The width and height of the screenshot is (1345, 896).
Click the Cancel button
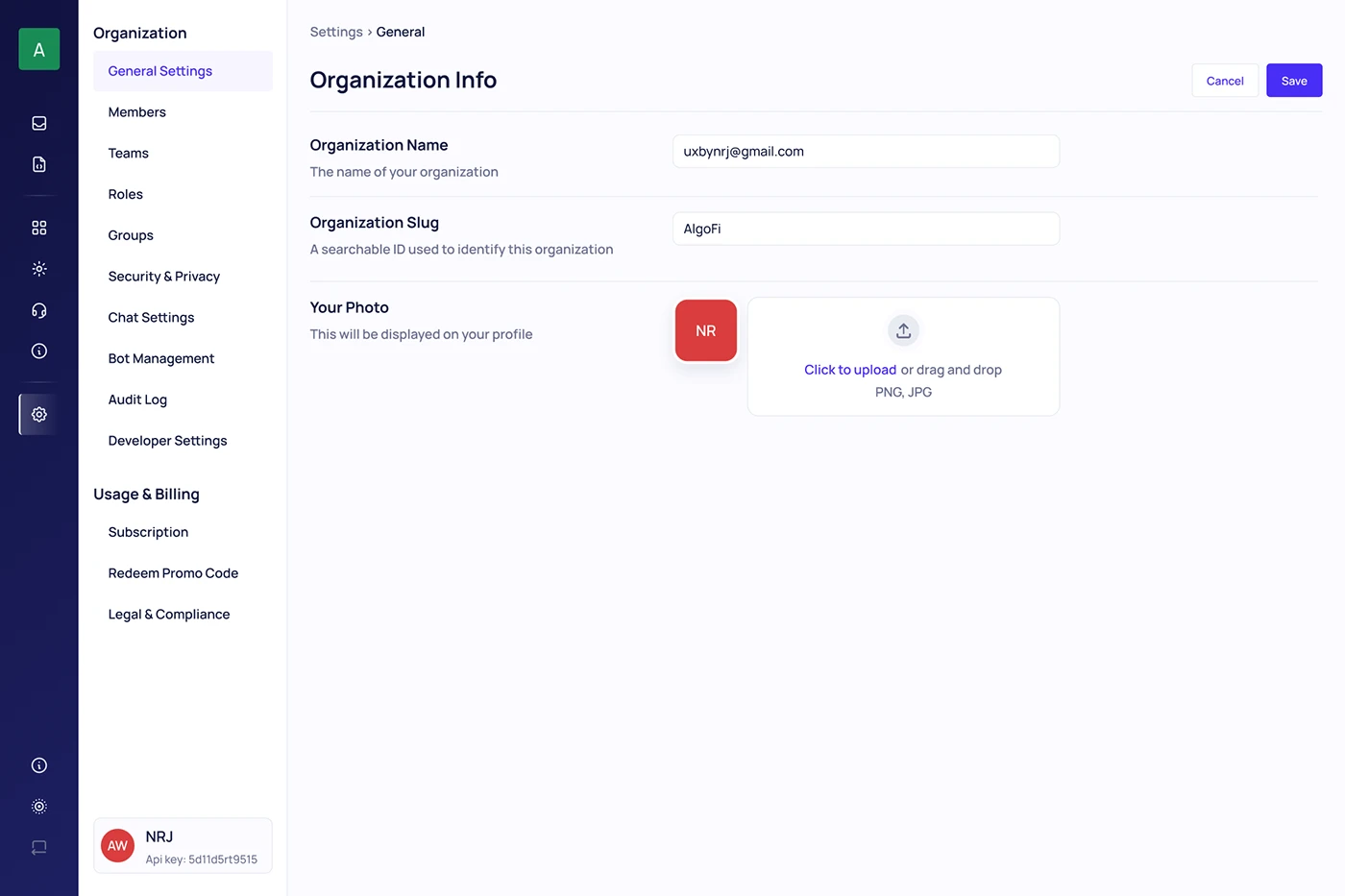click(1225, 81)
